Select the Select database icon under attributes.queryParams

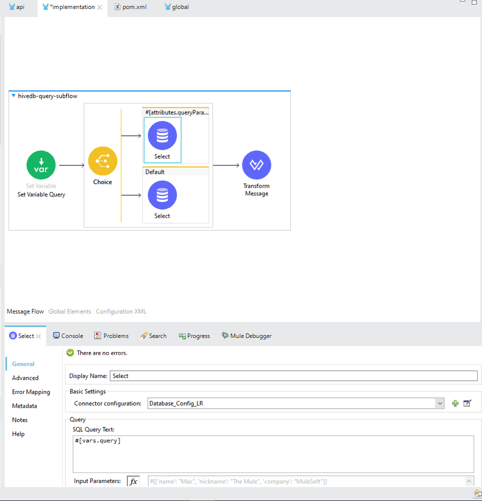point(162,136)
